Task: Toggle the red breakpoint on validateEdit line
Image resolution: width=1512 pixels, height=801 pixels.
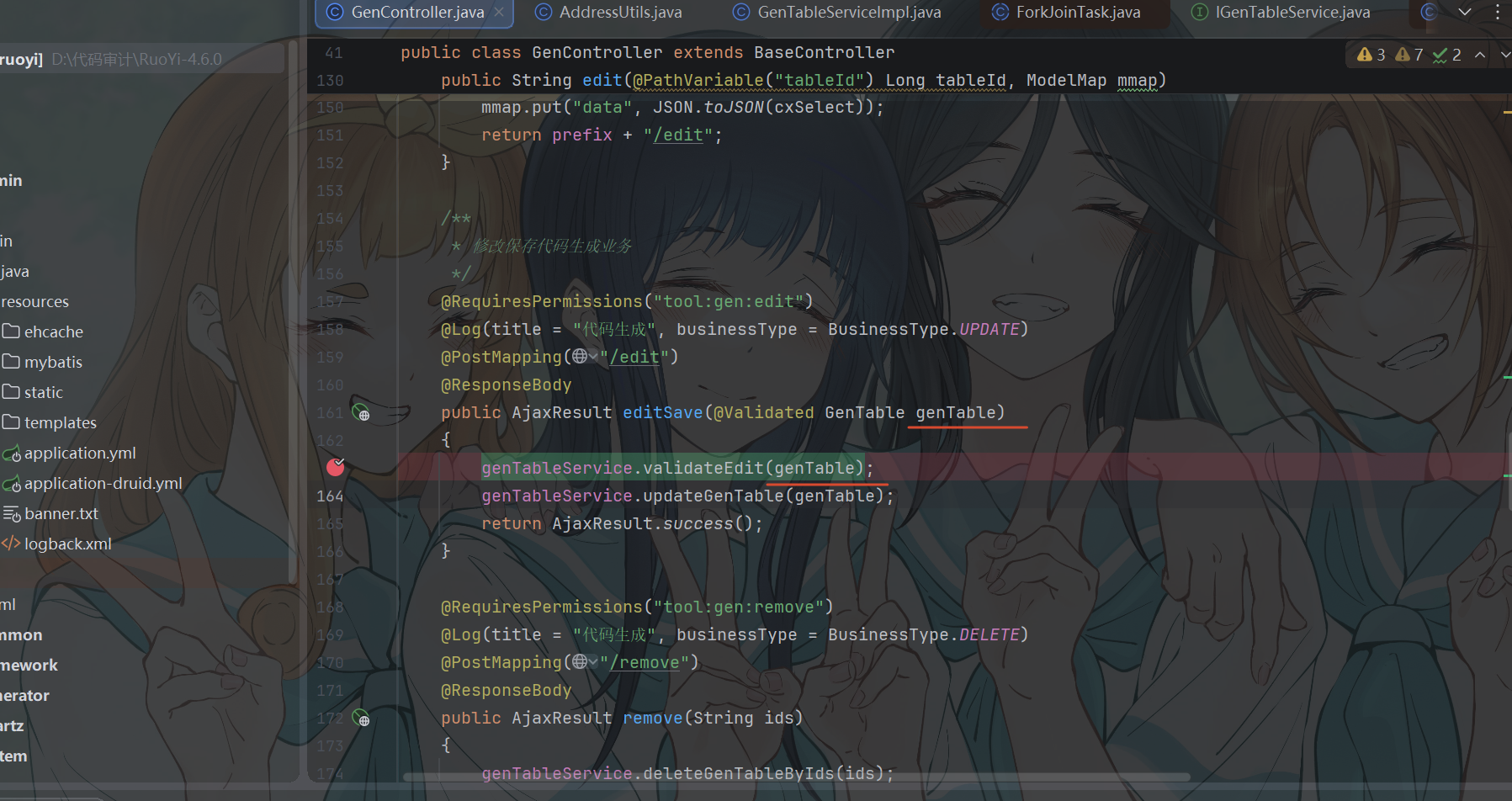Action: click(x=336, y=467)
